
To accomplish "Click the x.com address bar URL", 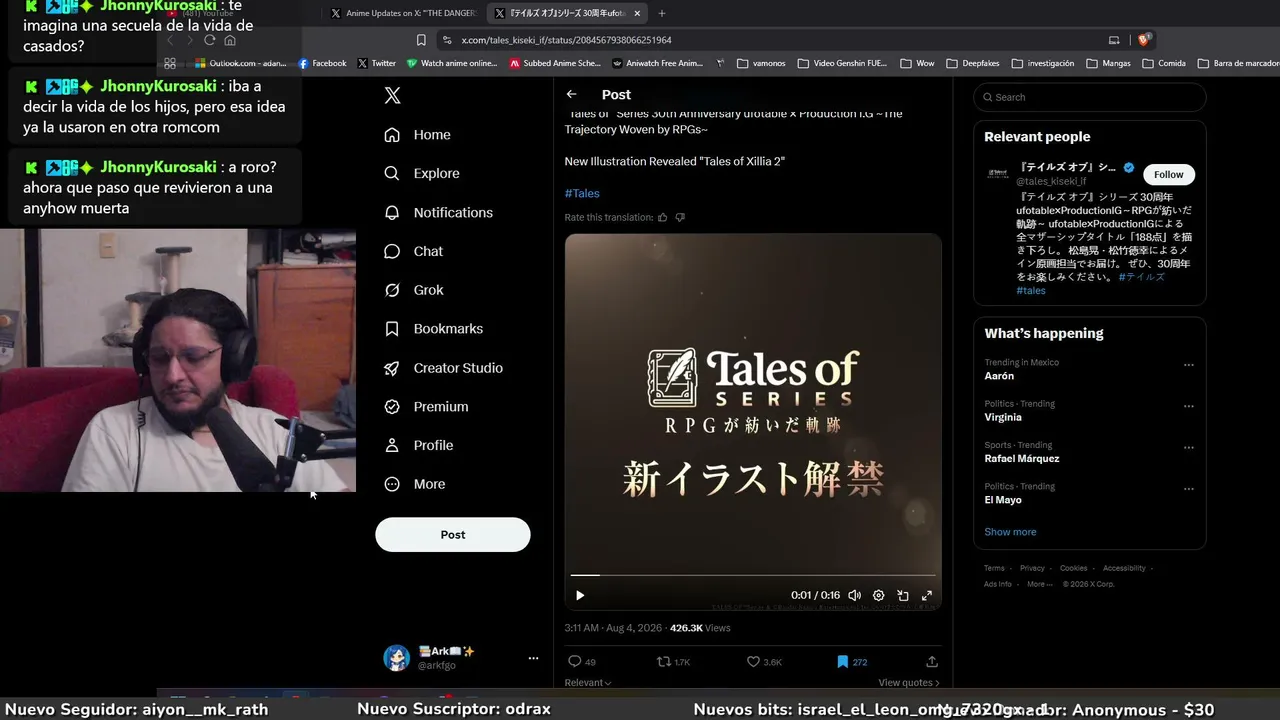I will tap(566, 40).
